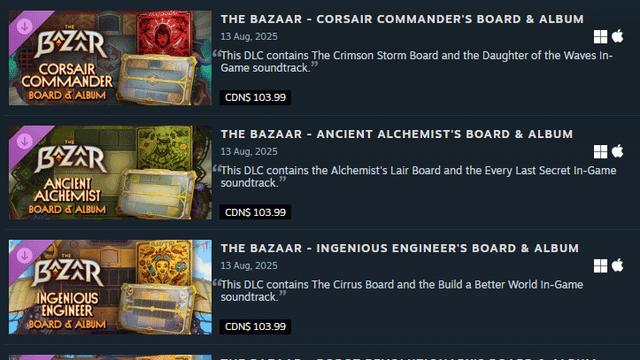
Task: Click the CDN$ 103.99 price for Ancient Alchemist
Action: [256, 212]
